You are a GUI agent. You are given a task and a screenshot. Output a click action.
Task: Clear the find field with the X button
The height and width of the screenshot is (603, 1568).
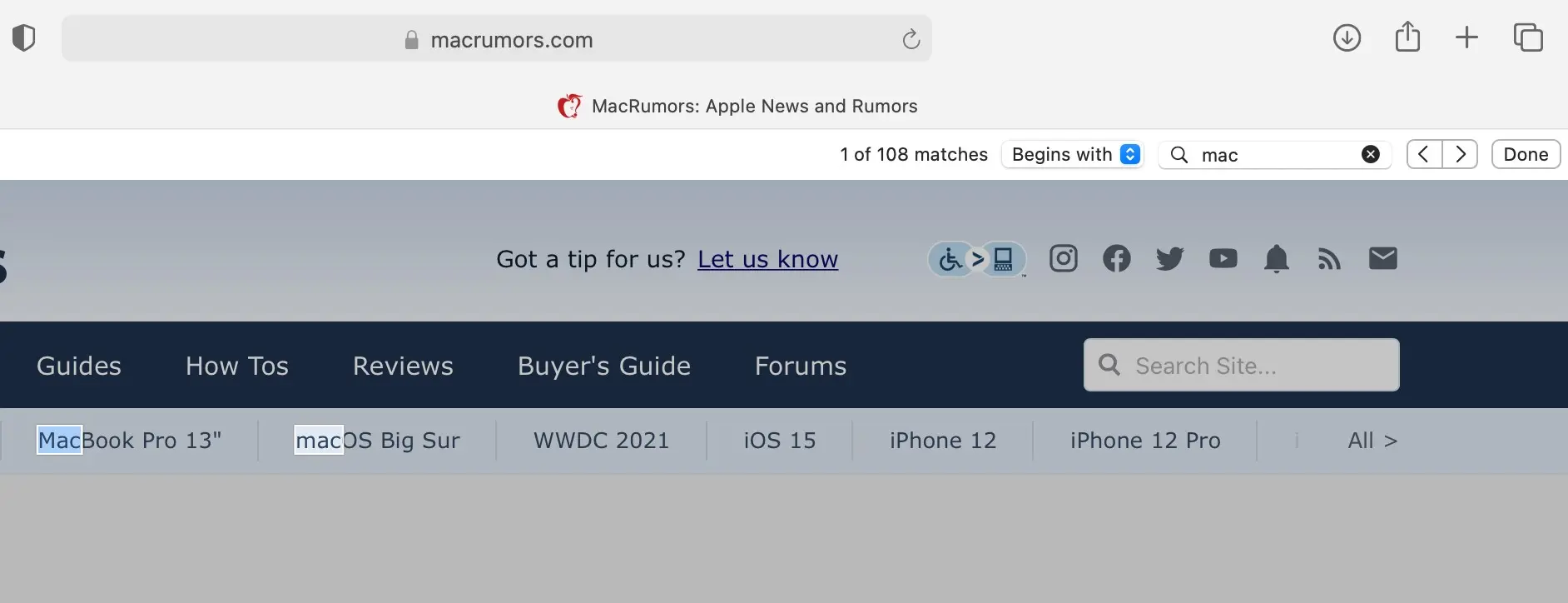(x=1371, y=154)
